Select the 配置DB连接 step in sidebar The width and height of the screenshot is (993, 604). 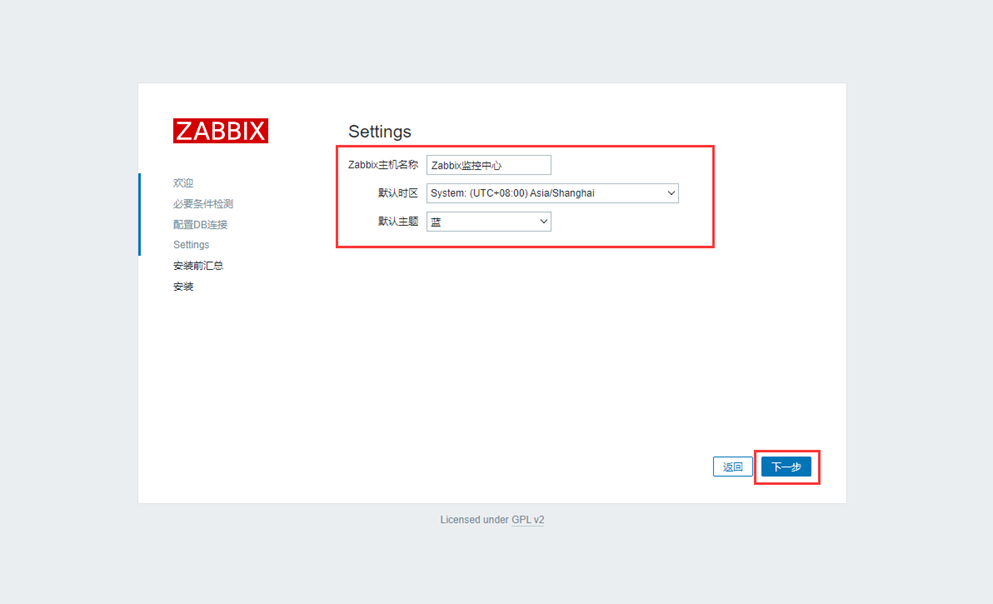point(200,224)
